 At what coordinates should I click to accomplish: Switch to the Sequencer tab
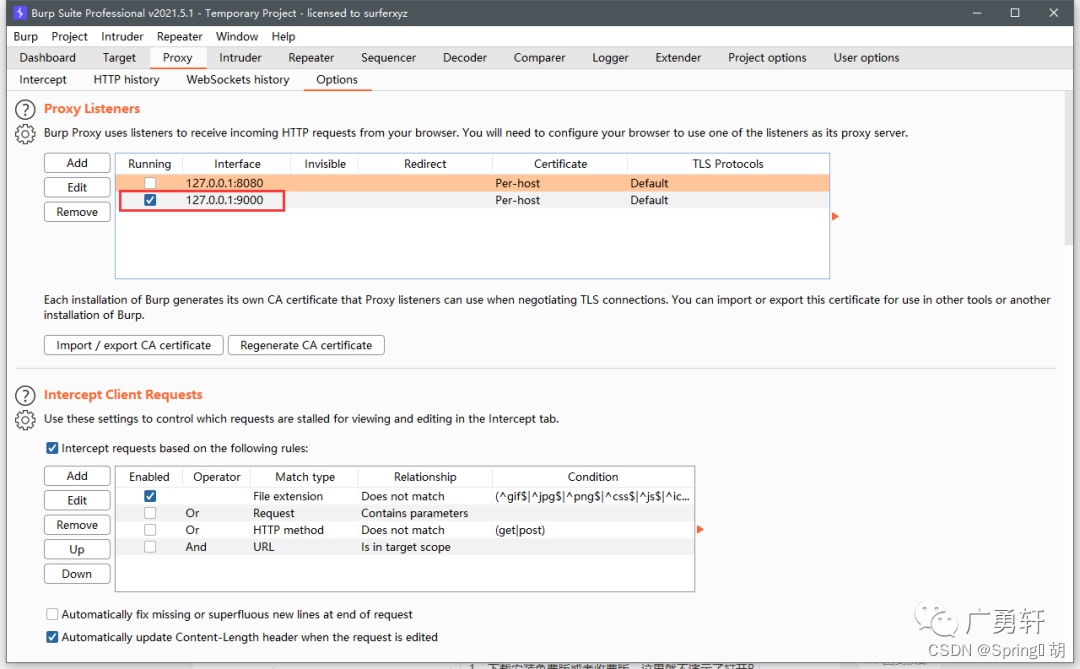388,58
